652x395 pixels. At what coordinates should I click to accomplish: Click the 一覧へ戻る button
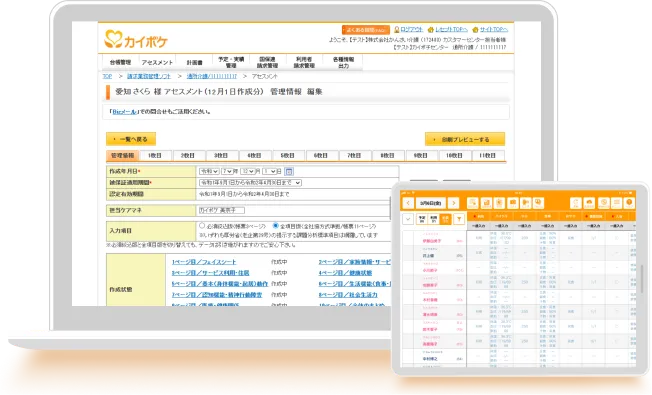click(131, 139)
